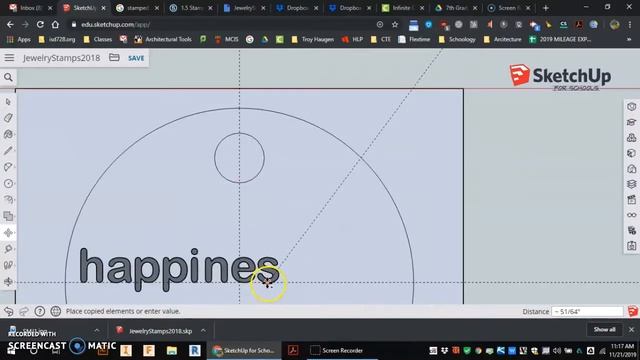Select the Paint Bucket tool
Screen dimensions: 640x360
click(x=8, y=134)
